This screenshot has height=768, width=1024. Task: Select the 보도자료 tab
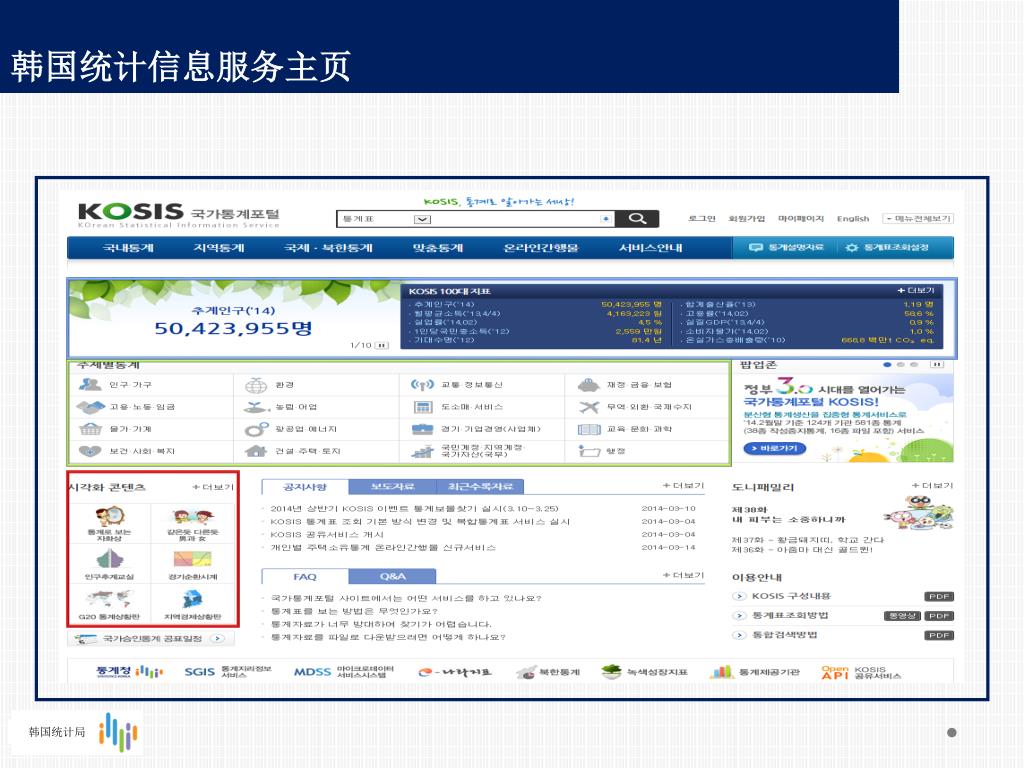pyautogui.click(x=392, y=487)
